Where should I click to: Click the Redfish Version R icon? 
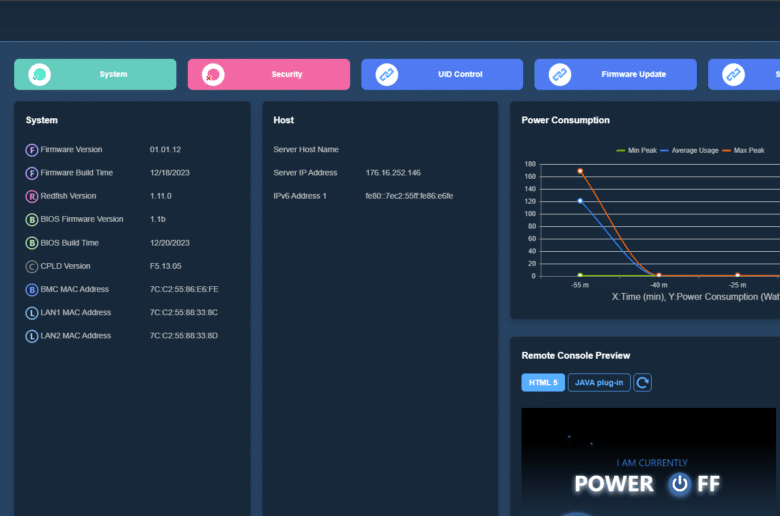(32, 197)
